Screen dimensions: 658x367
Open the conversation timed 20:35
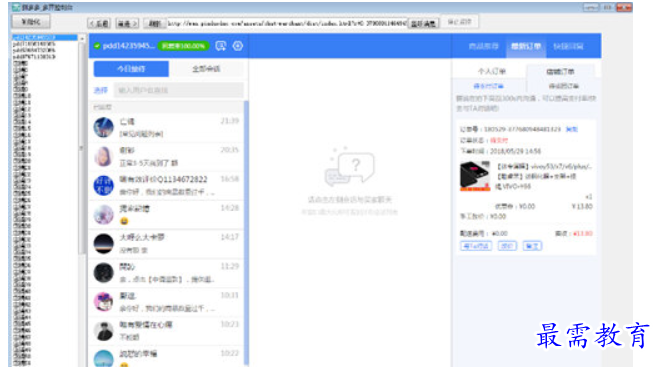167,156
